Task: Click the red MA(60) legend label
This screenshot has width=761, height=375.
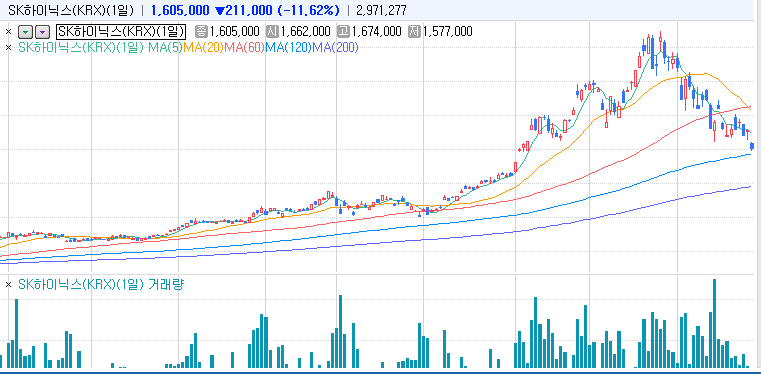Action: point(244,48)
